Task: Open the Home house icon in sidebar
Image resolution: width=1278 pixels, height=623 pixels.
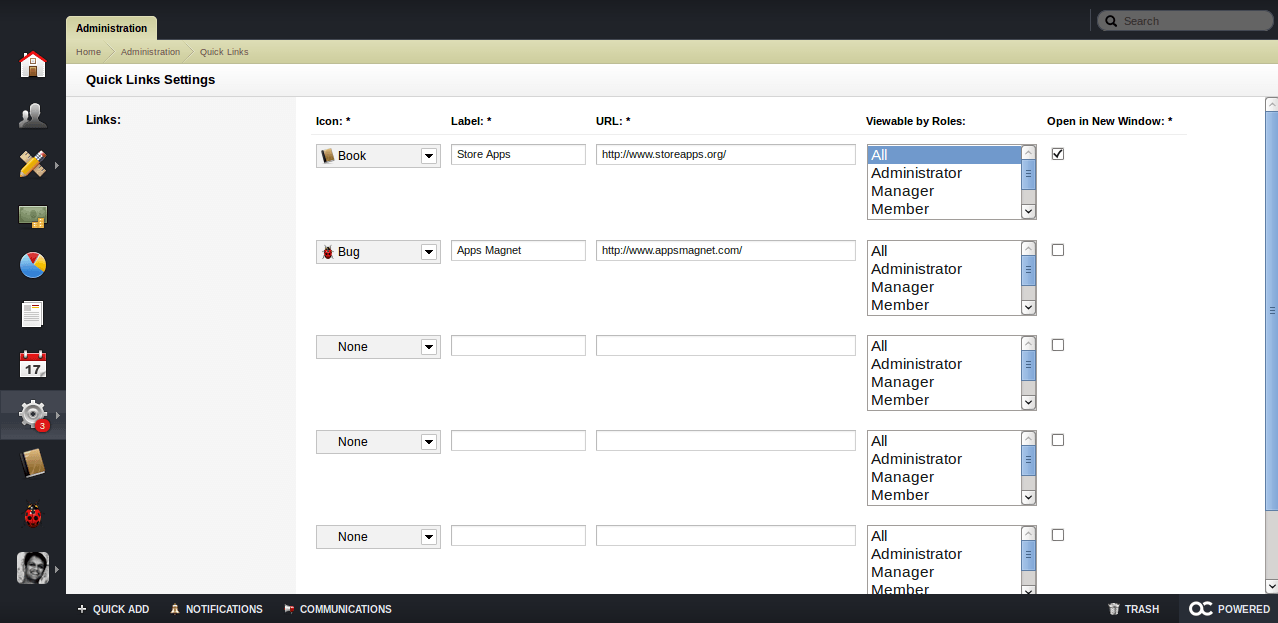Action: [x=33, y=65]
